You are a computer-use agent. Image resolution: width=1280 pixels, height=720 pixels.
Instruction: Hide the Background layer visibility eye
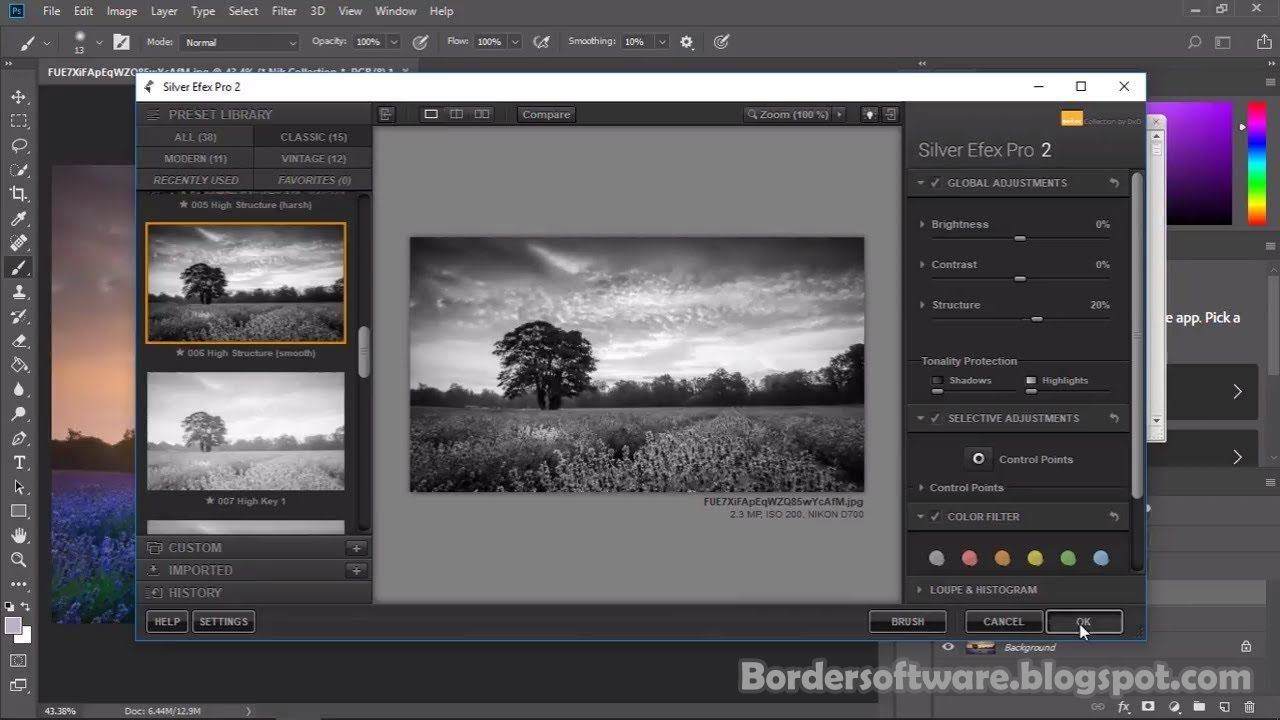click(948, 647)
